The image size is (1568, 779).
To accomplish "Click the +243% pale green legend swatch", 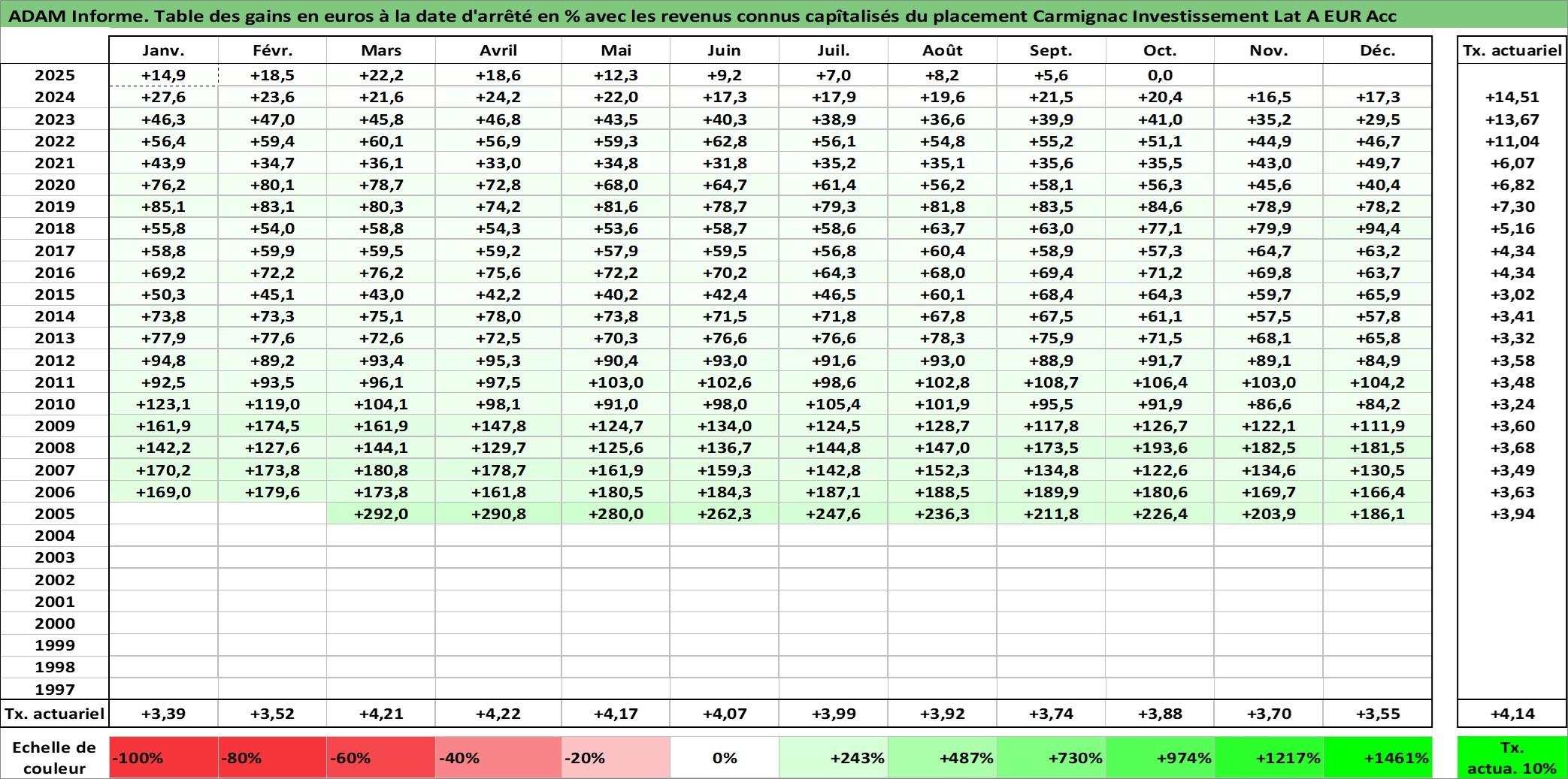I will coord(834,757).
